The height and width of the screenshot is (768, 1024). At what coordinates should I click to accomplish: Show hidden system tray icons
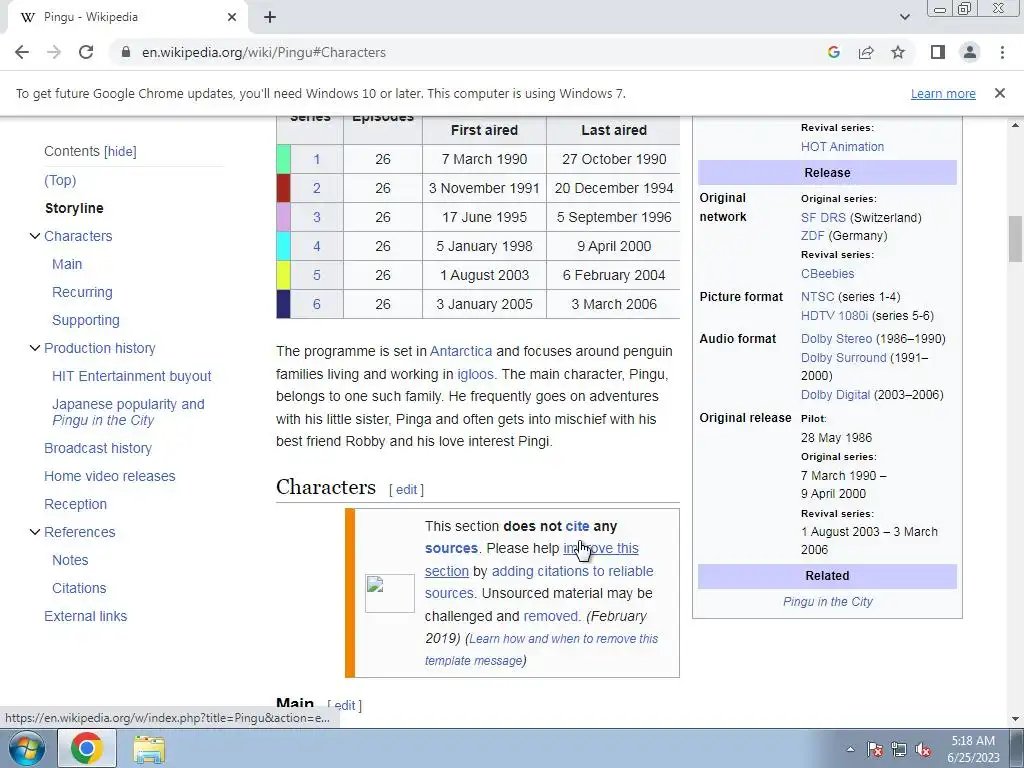coord(850,749)
